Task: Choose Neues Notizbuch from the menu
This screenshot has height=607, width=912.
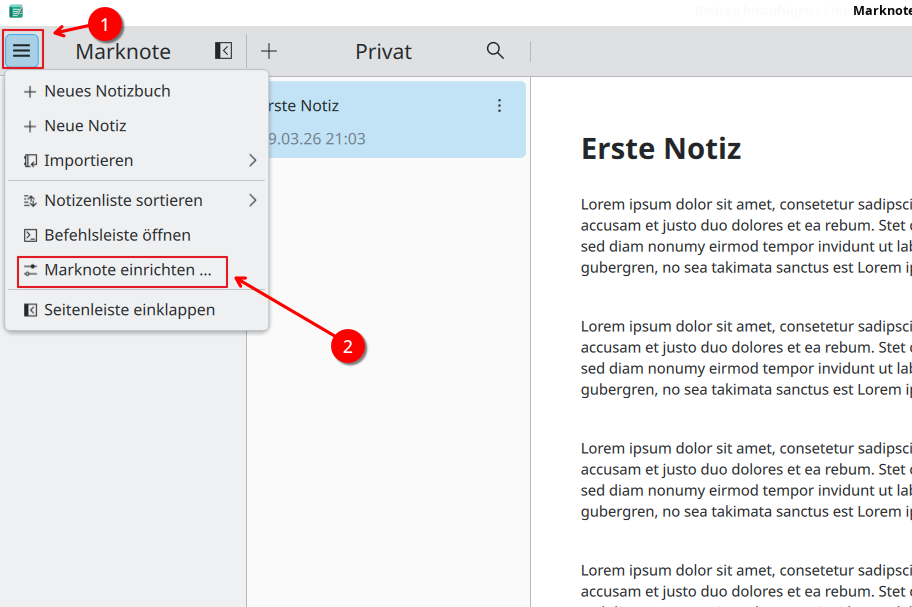Action: [x=107, y=91]
